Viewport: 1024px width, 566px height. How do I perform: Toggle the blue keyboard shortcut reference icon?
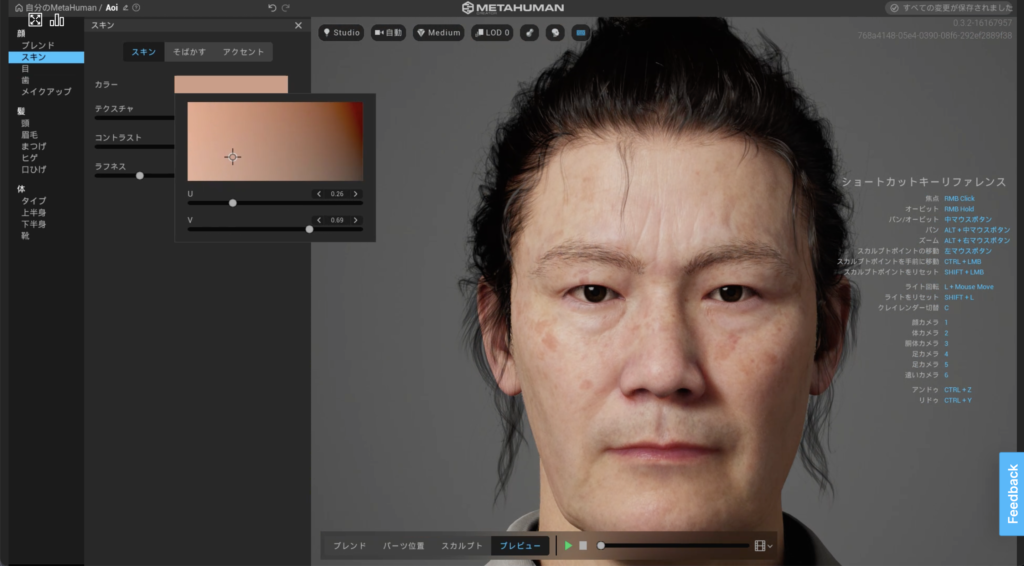tap(581, 33)
